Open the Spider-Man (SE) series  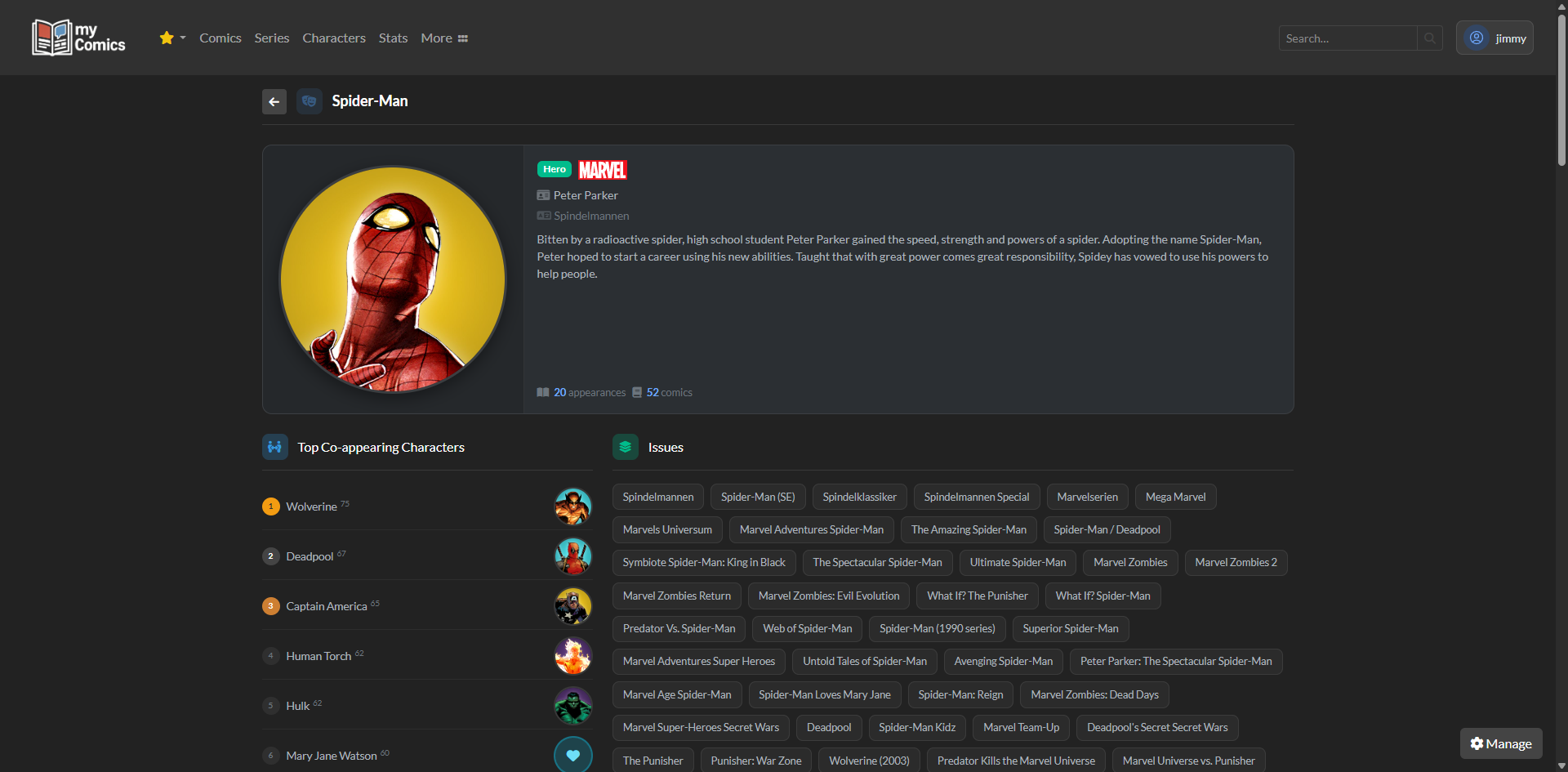[758, 497]
